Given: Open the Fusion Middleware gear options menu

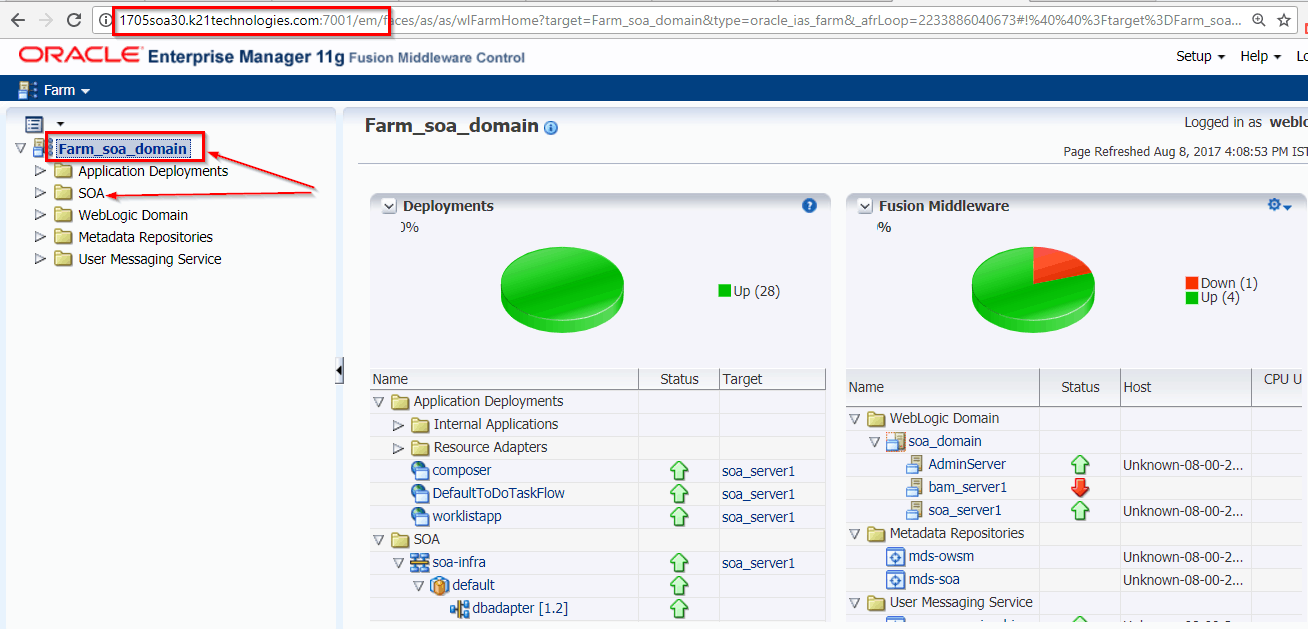Looking at the screenshot, I should point(1280,205).
